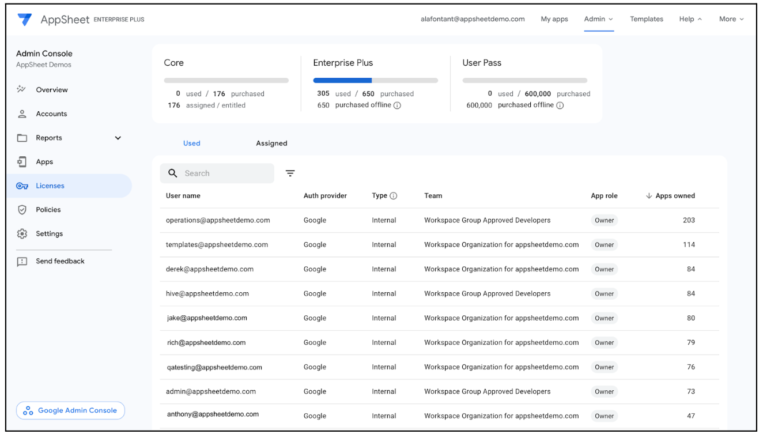The height and width of the screenshot is (434, 763).
Task: Click the Type column info icon
Action: (393, 196)
